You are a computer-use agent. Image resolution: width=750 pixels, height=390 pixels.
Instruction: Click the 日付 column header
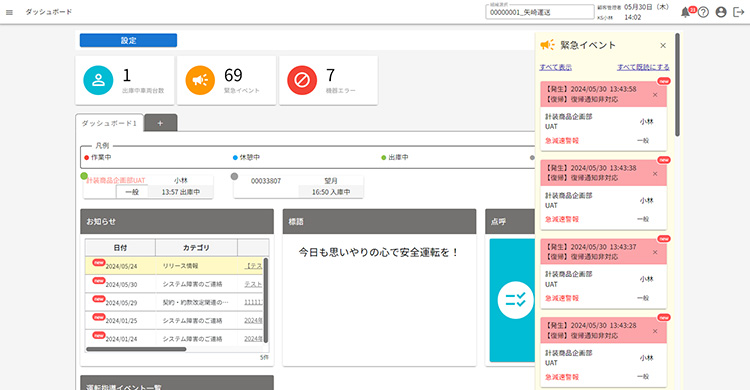tap(120, 247)
